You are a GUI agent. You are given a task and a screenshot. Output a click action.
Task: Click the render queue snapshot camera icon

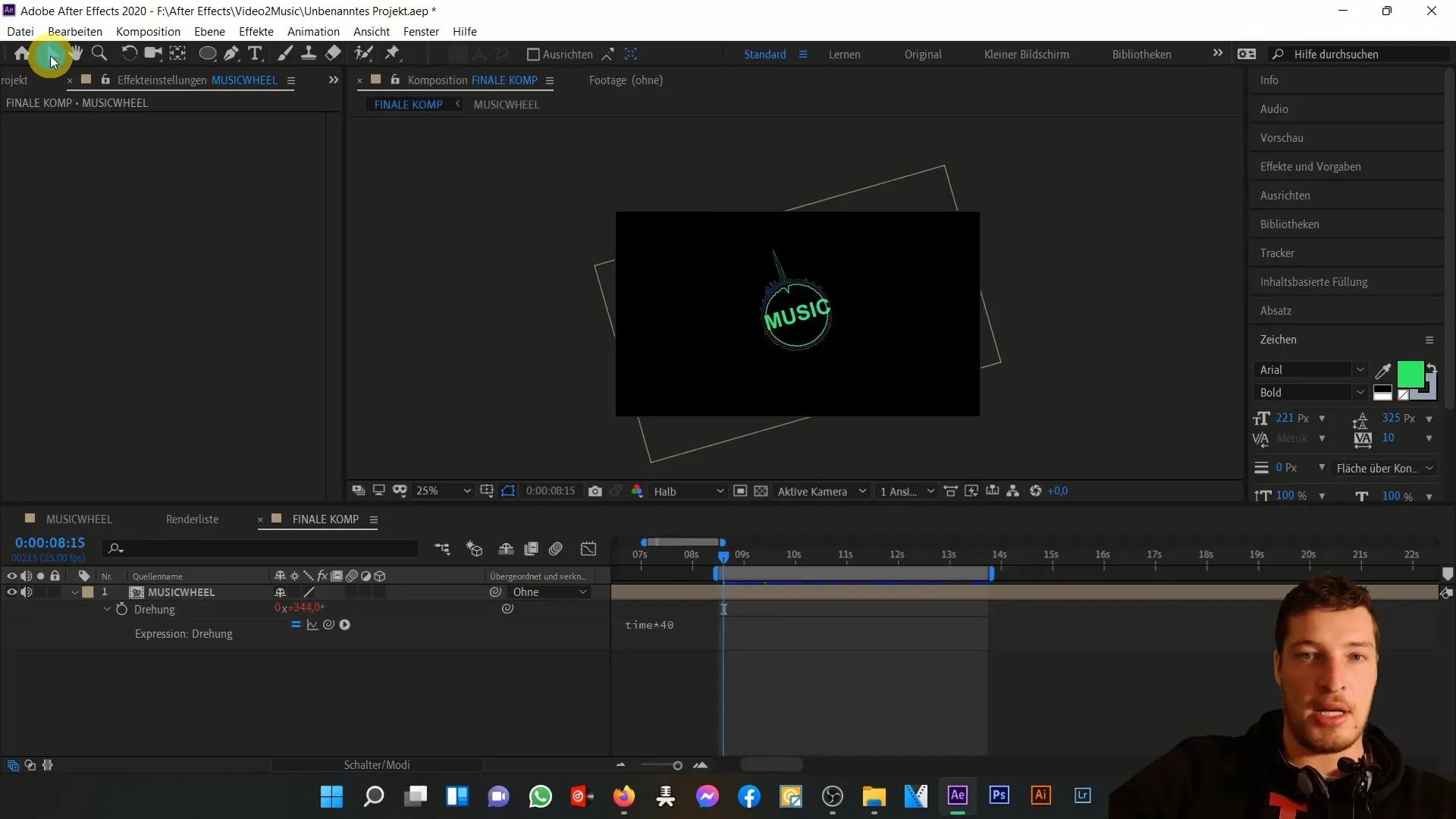[x=596, y=491]
